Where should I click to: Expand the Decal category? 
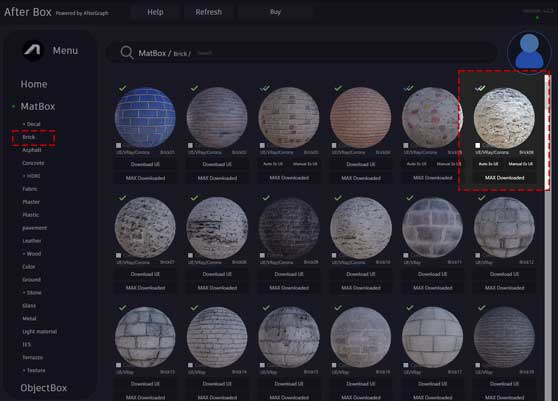coord(31,124)
